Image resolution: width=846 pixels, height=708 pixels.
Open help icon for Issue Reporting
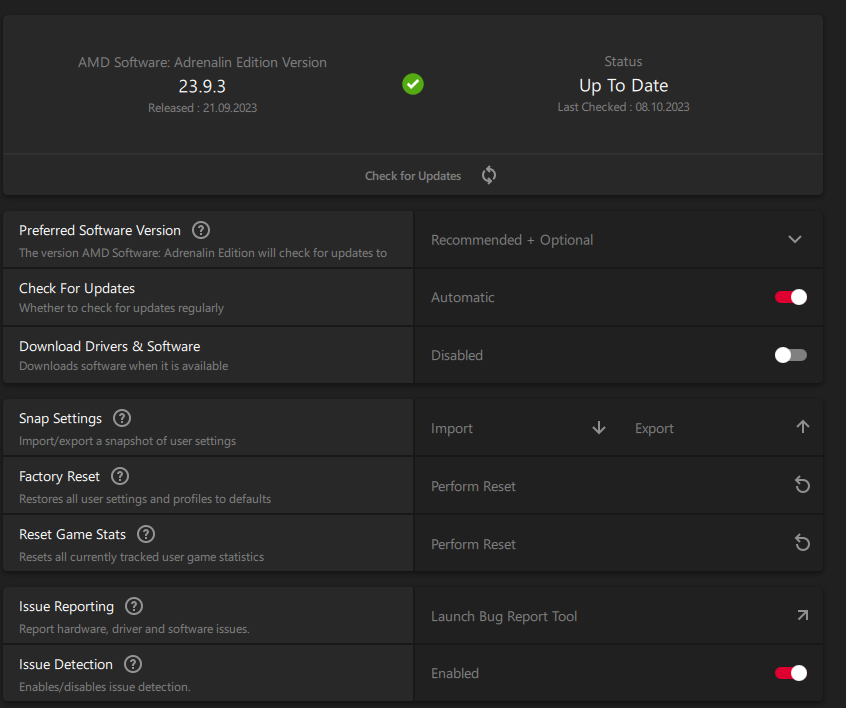134,607
